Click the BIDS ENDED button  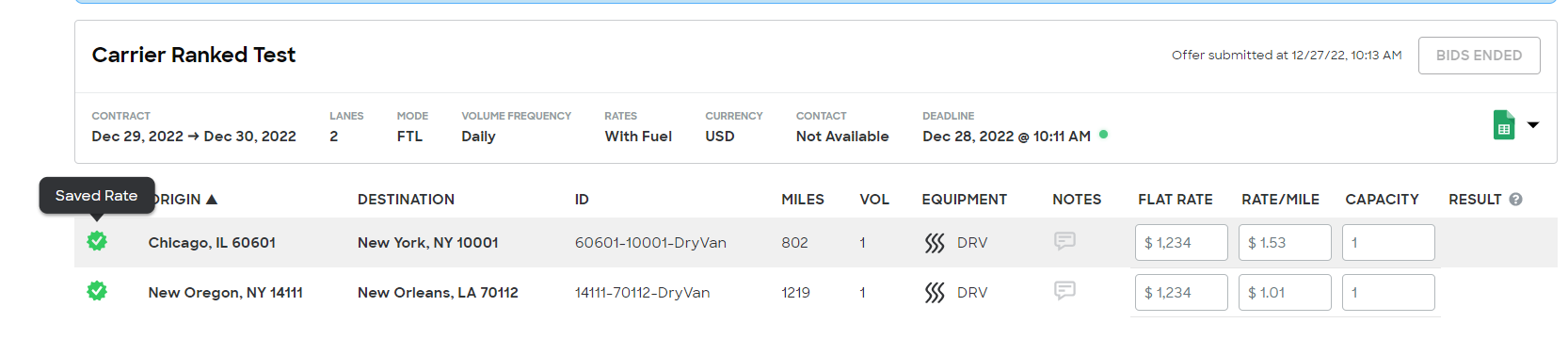[1479, 56]
